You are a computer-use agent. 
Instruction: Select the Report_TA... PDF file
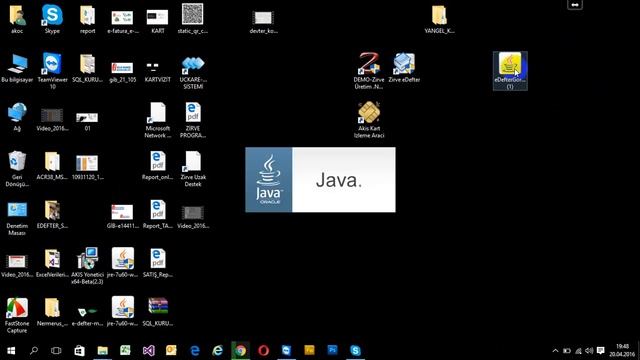tap(158, 214)
